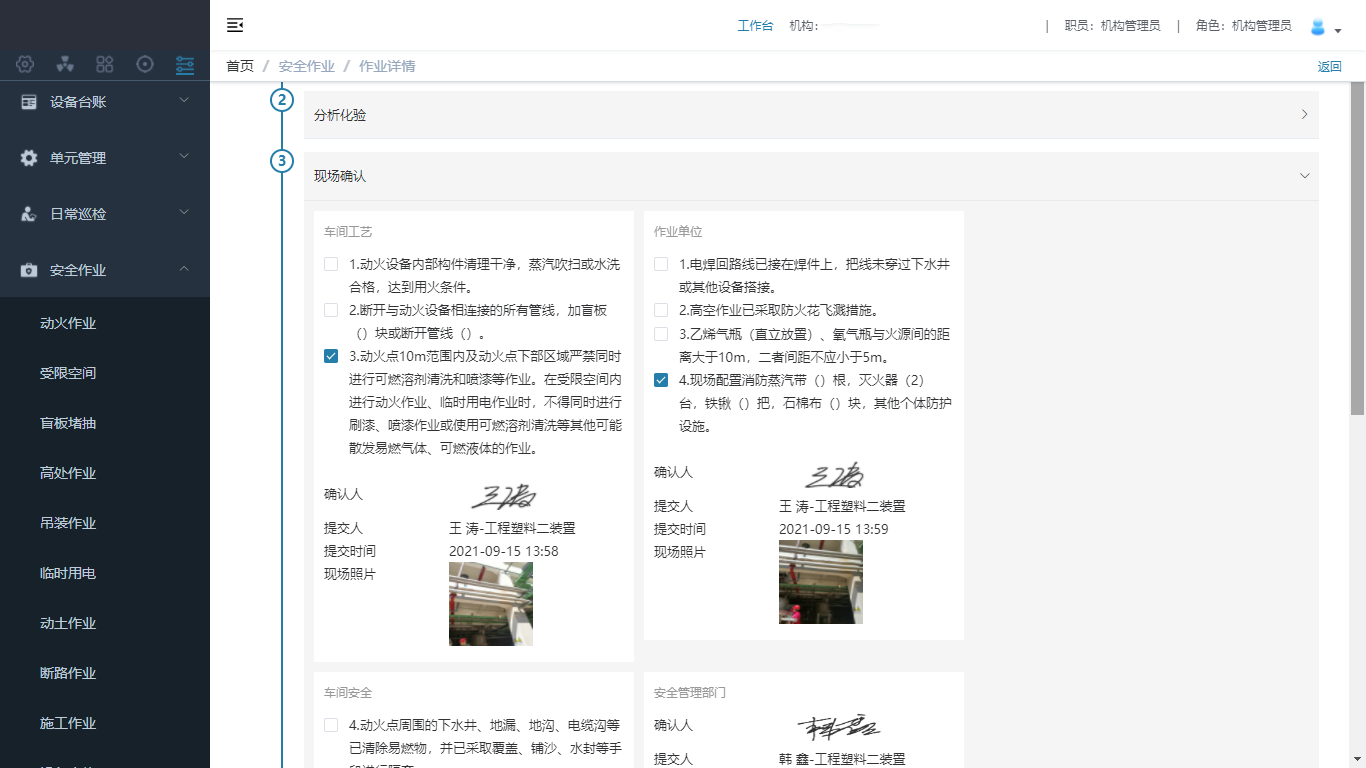1366x768 pixels.
Task: Click the step 3 circle marker
Action: coord(282,160)
